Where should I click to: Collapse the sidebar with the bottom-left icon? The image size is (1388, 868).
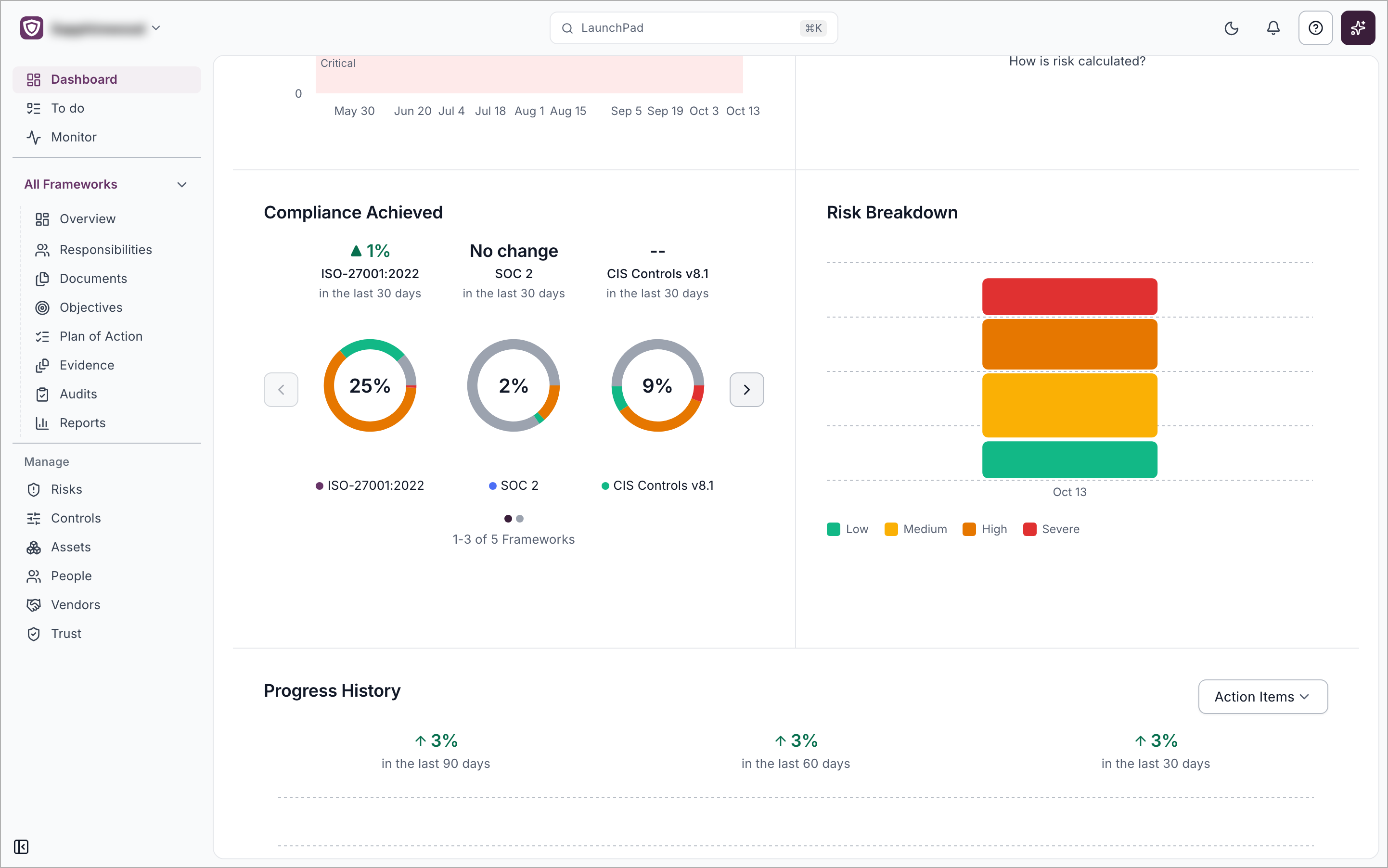21,846
